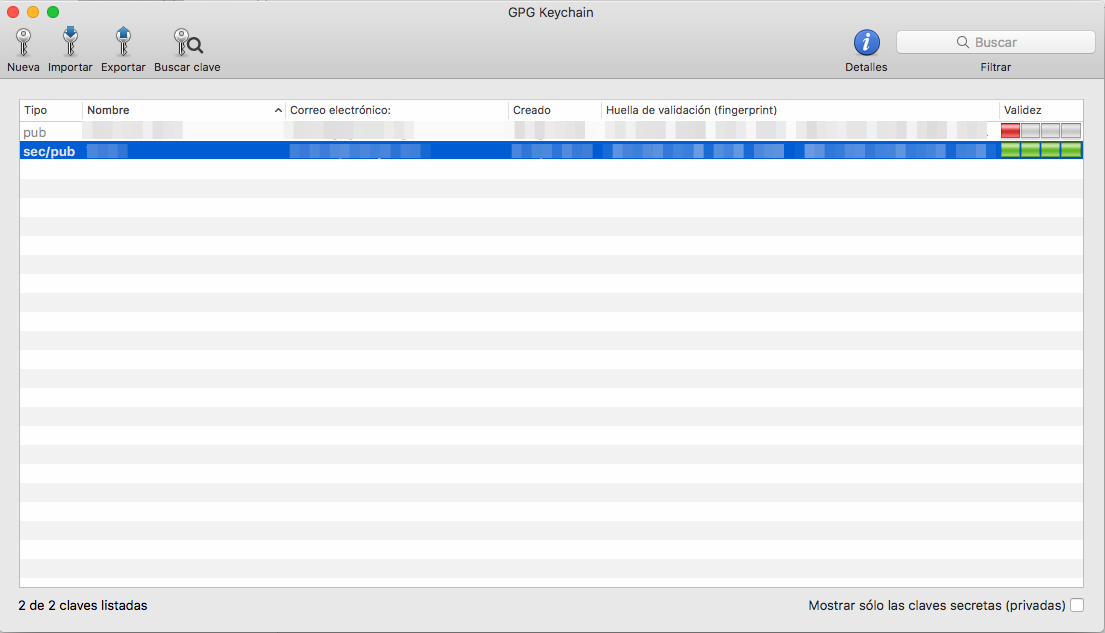1105x633 pixels.
Task: Sort by Tipo column header
Action: (x=51, y=110)
